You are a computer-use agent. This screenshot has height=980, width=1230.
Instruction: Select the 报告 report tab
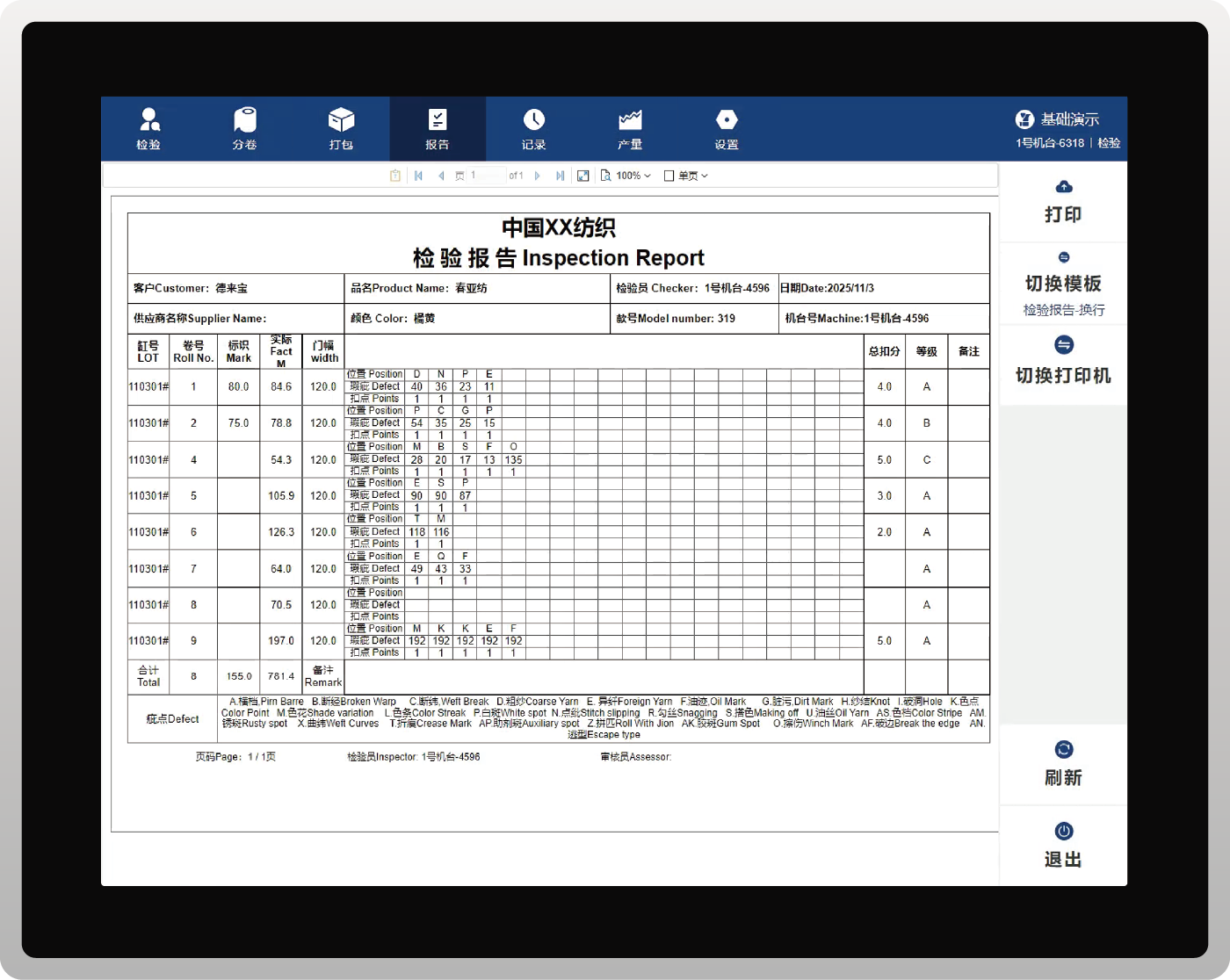click(438, 128)
